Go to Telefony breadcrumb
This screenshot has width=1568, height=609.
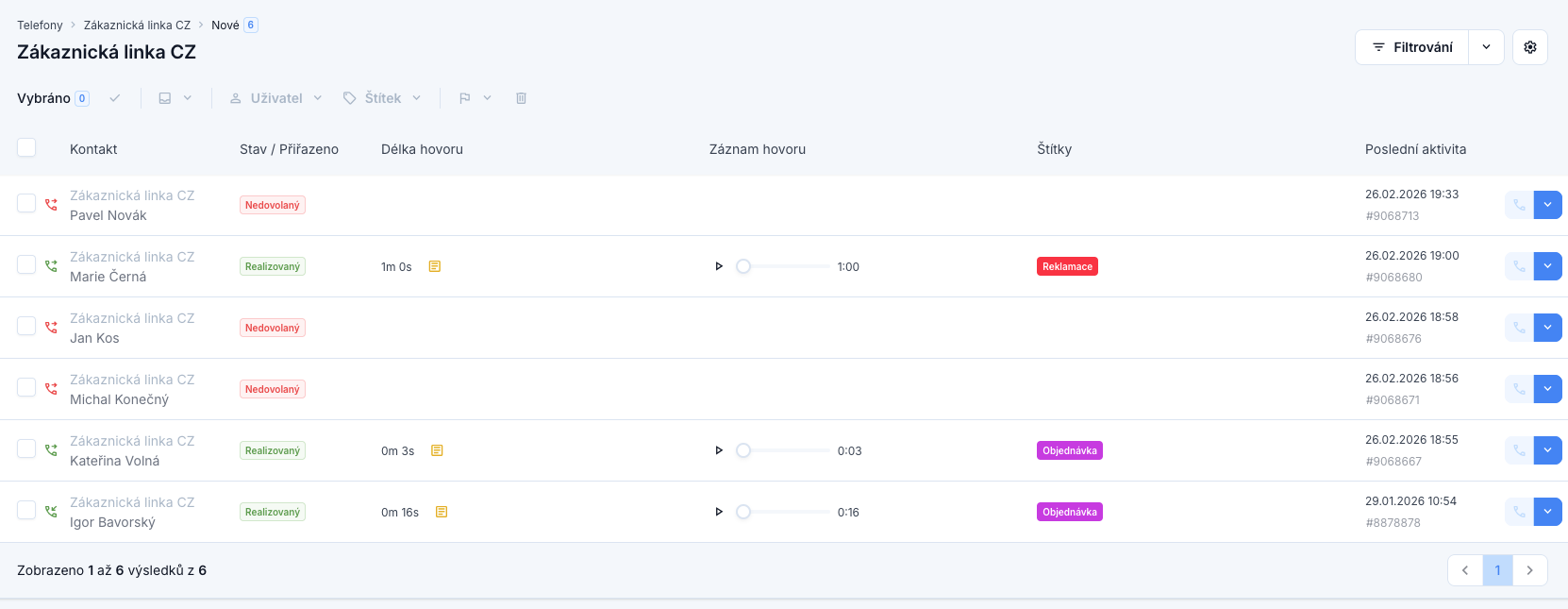coord(40,25)
